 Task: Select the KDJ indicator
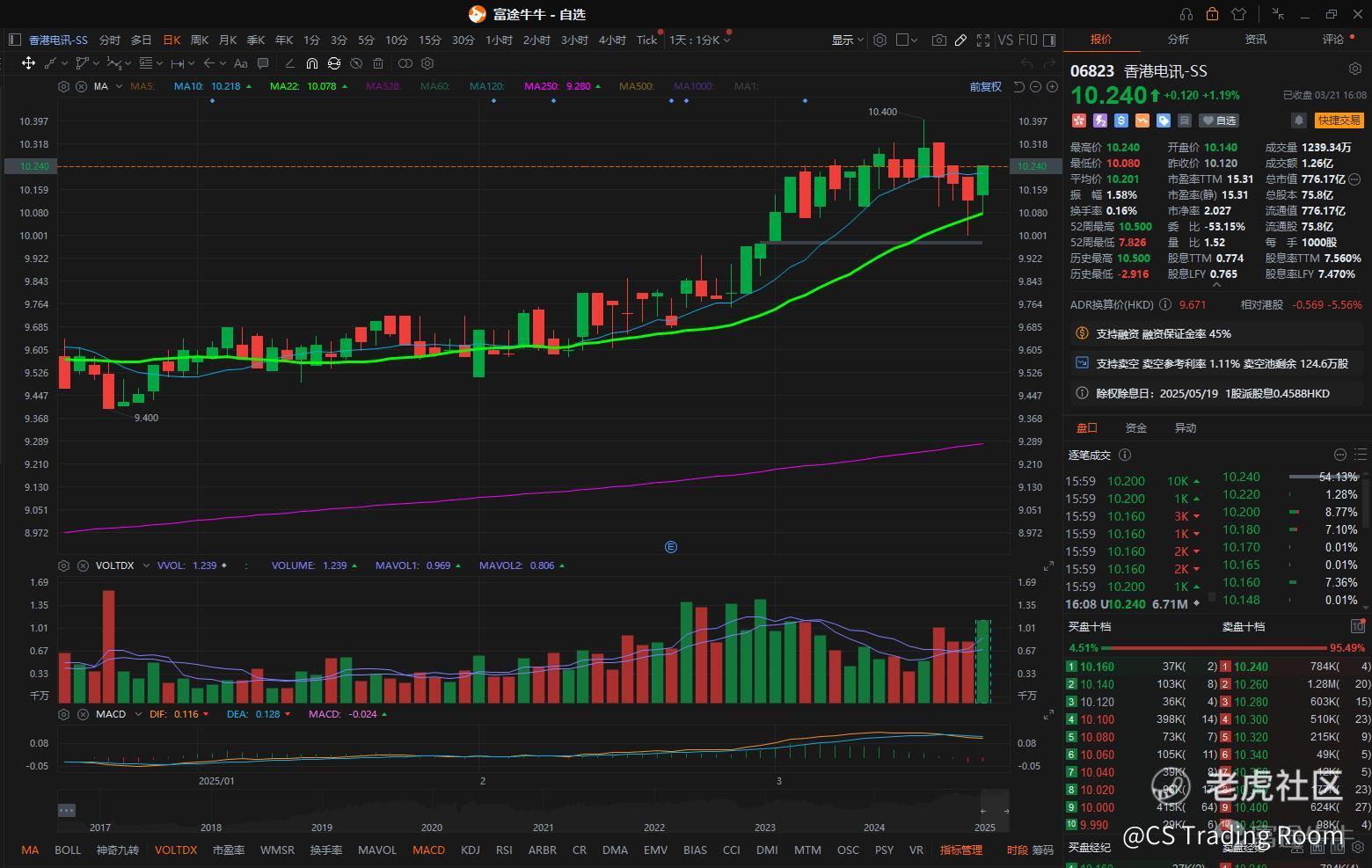471,850
